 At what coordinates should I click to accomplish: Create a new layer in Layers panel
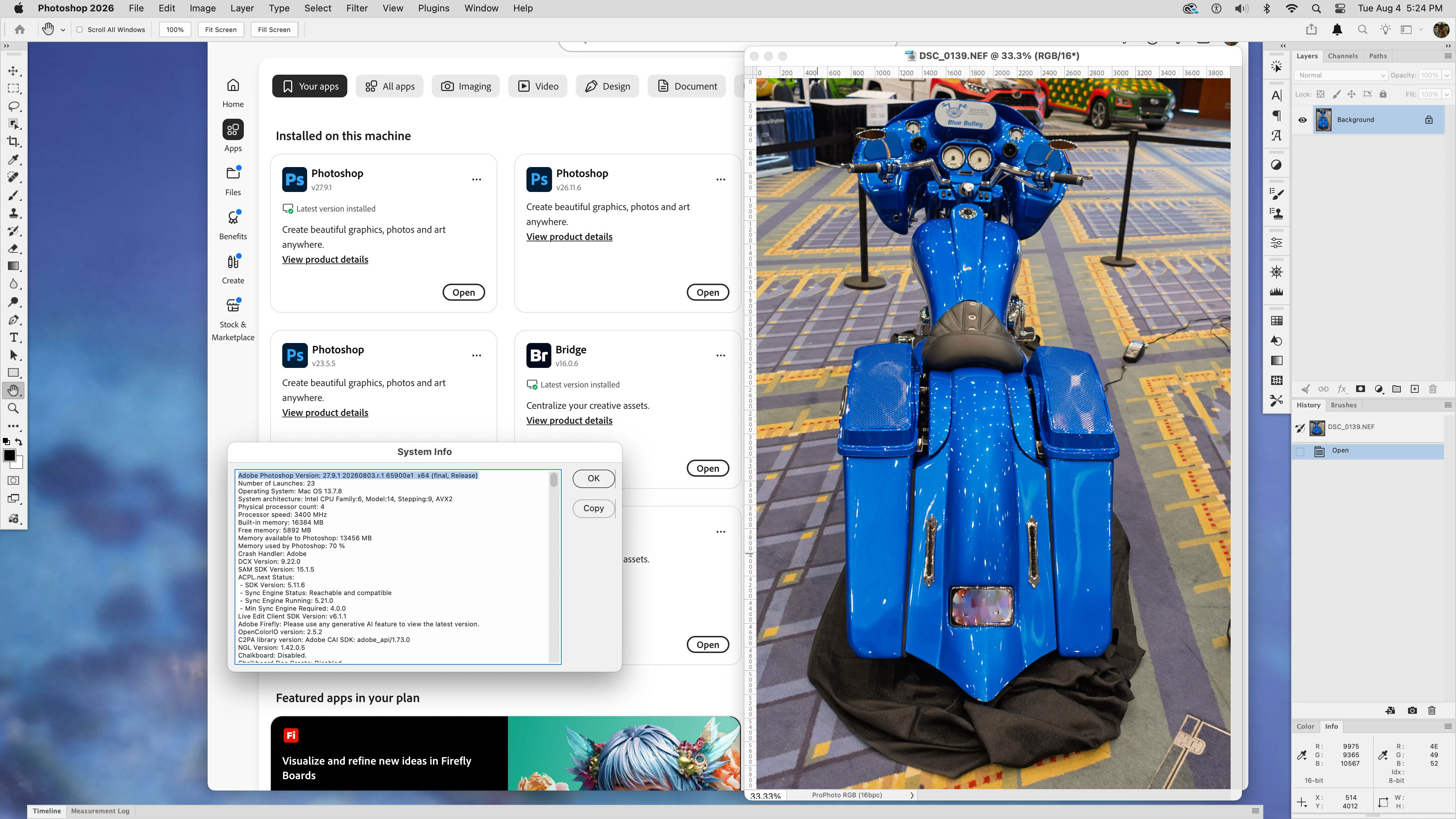[x=1415, y=389]
